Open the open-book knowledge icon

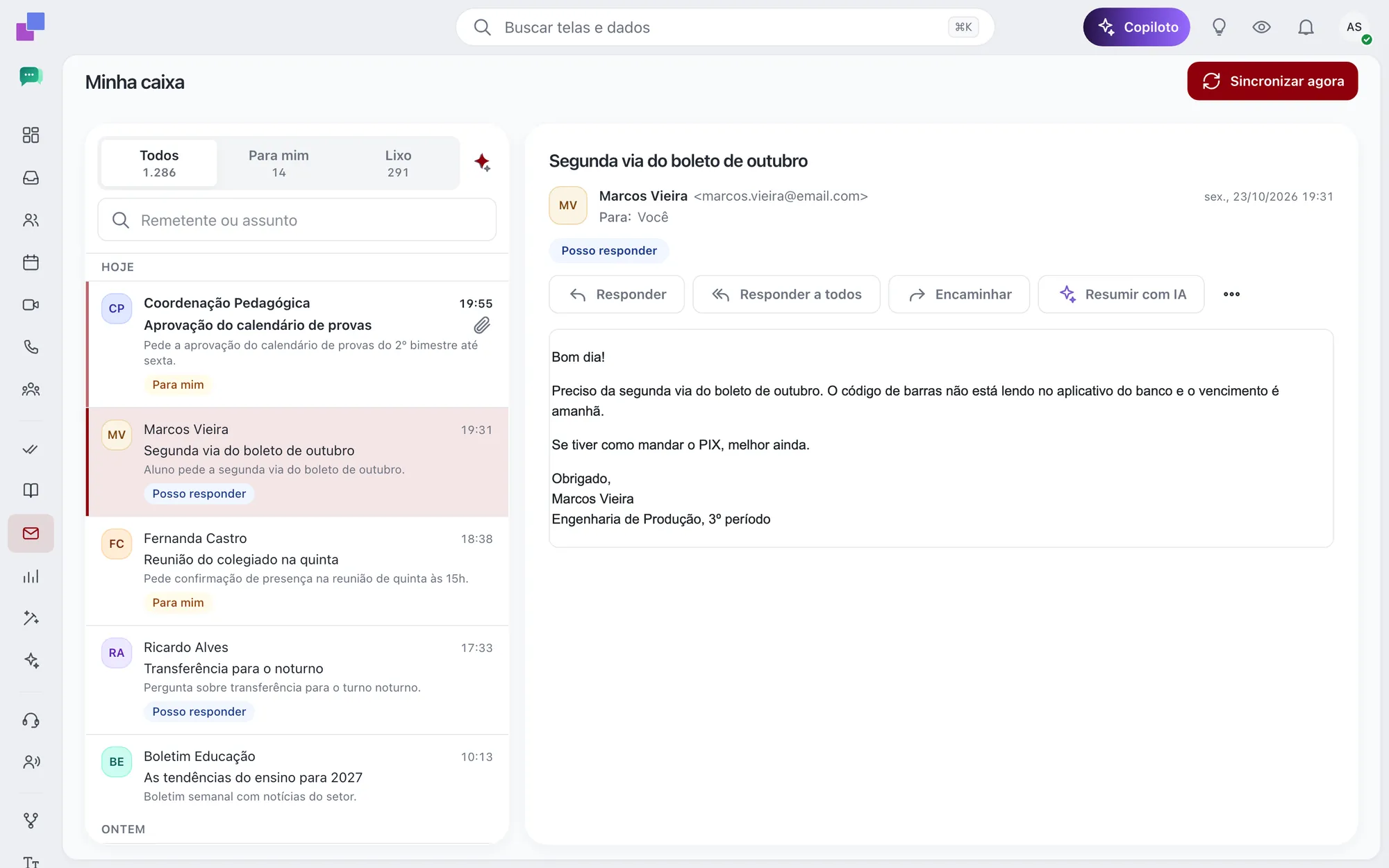31,490
